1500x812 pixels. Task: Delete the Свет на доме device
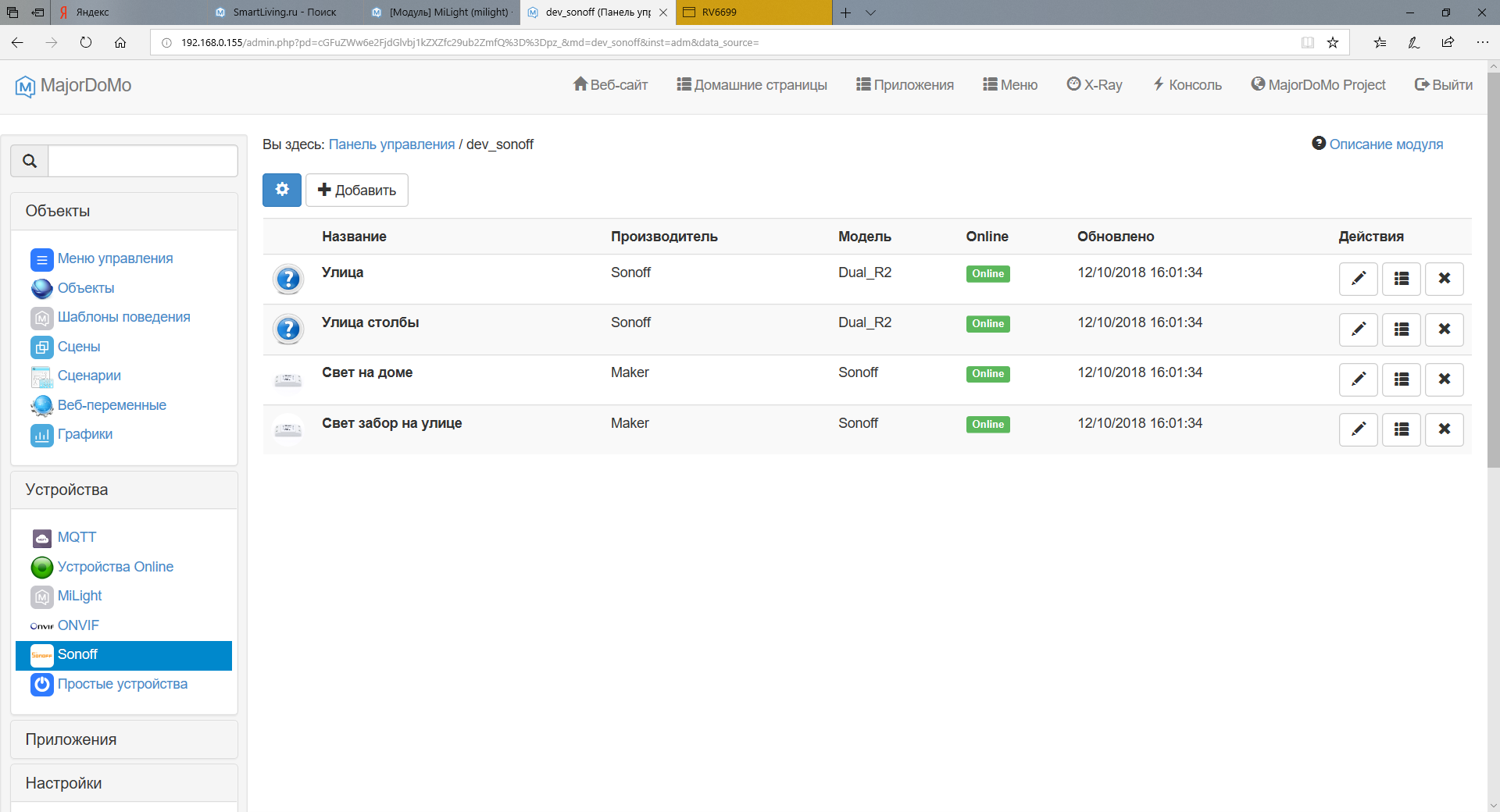coord(1444,379)
